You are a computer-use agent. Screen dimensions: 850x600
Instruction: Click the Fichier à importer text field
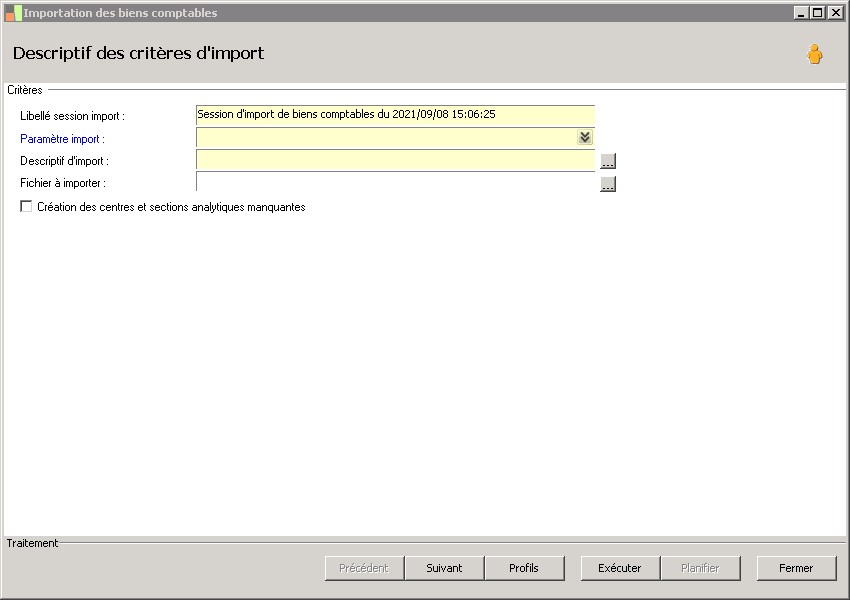pyautogui.click(x=395, y=182)
